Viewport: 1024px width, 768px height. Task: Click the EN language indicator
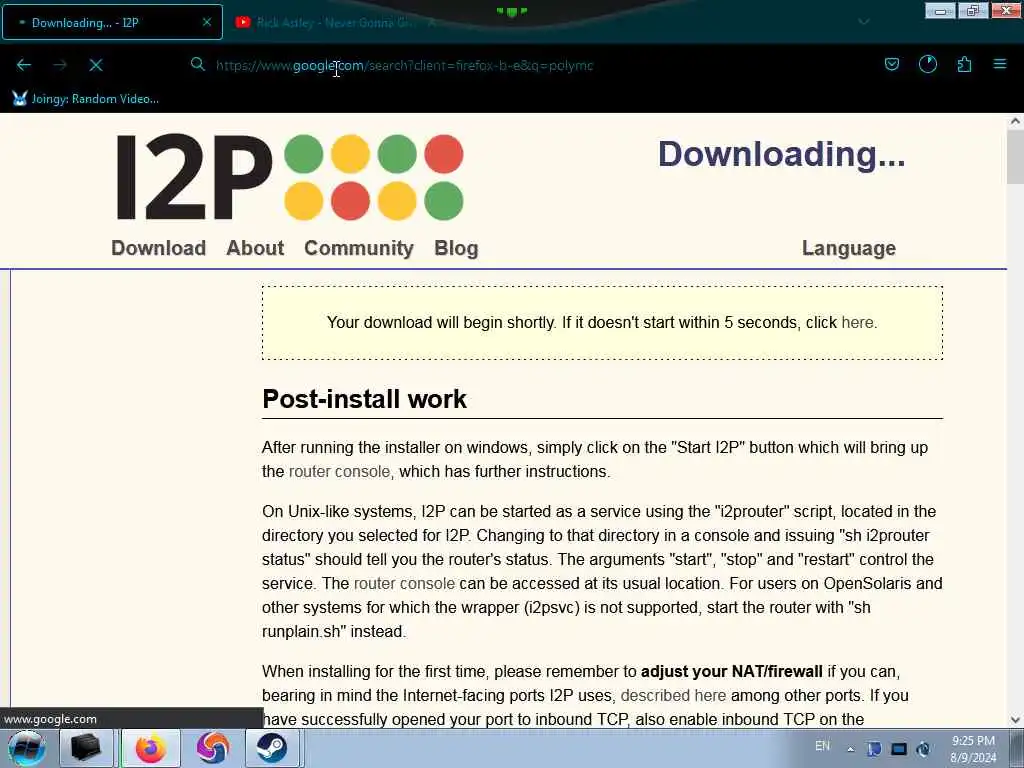coord(822,746)
